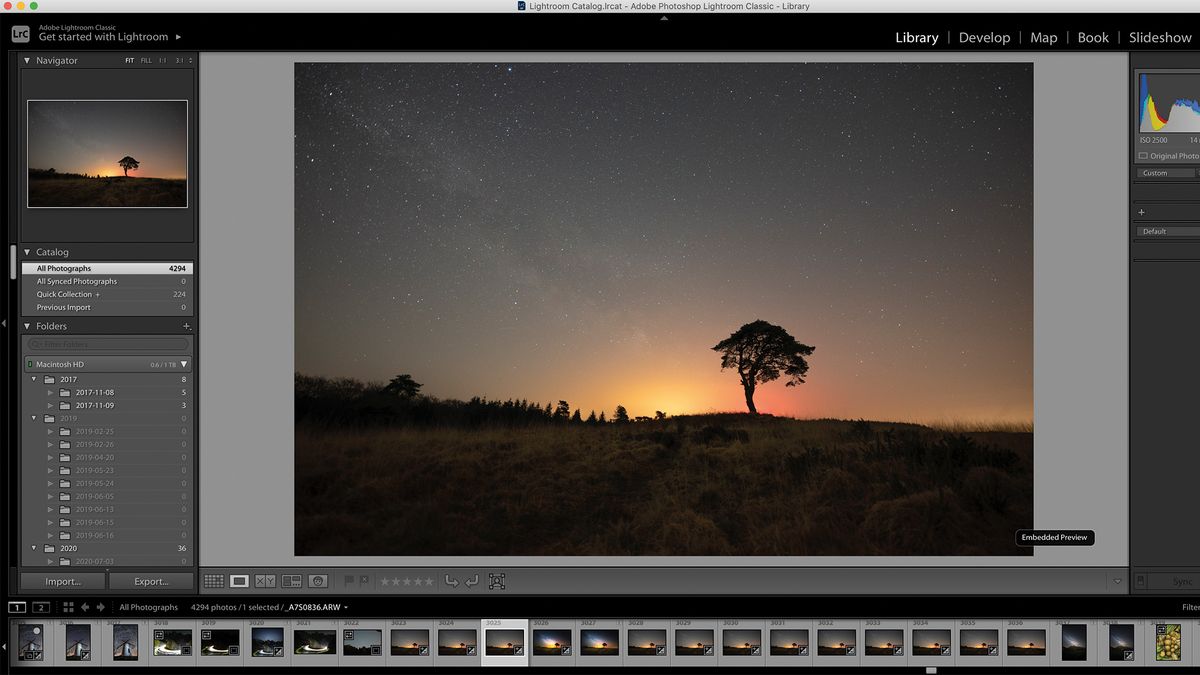Enable secondary window view 2
The width and height of the screenshot is (1200, 675).
coord(40,607)
